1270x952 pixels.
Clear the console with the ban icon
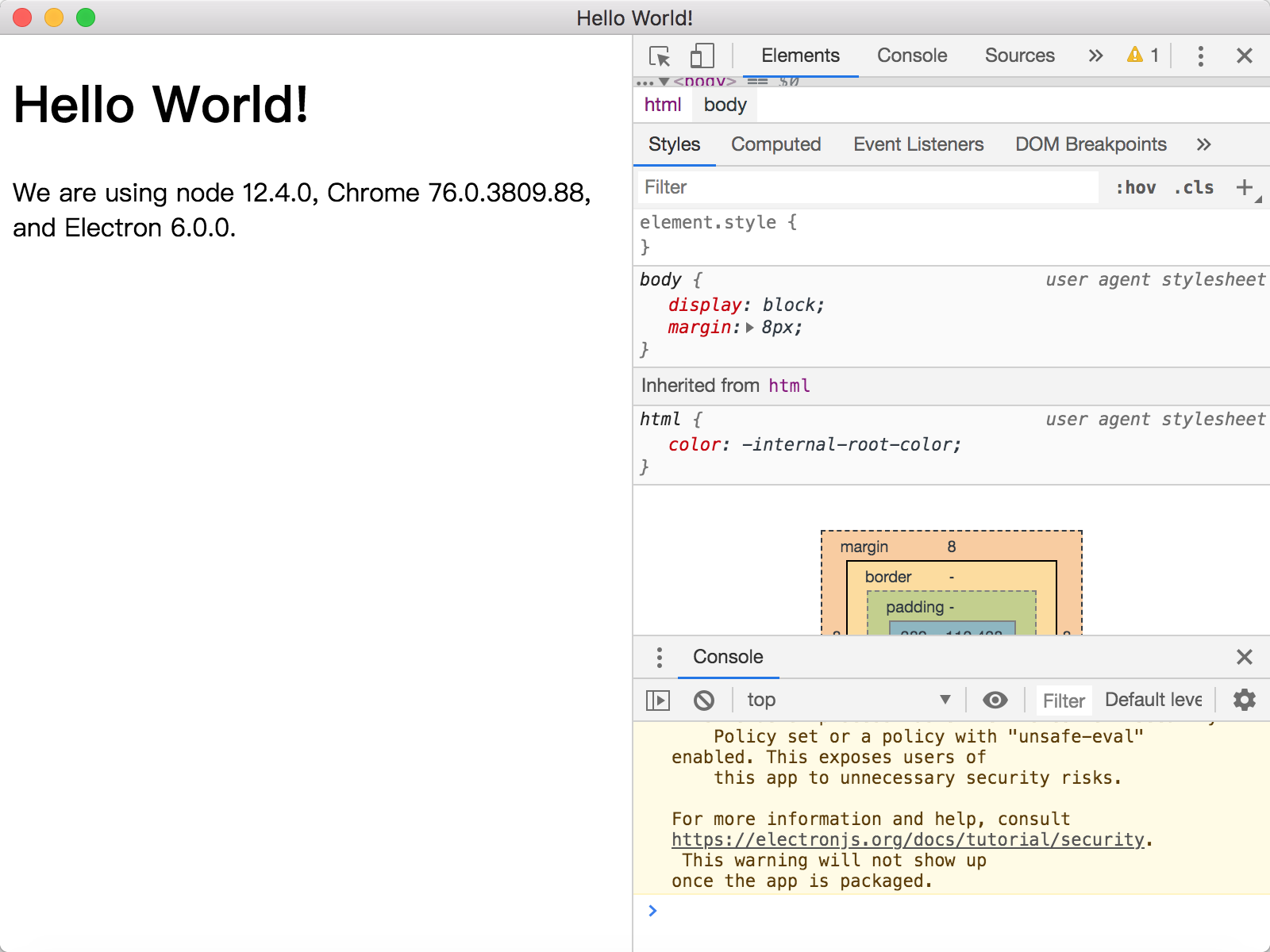pos(703,700)
